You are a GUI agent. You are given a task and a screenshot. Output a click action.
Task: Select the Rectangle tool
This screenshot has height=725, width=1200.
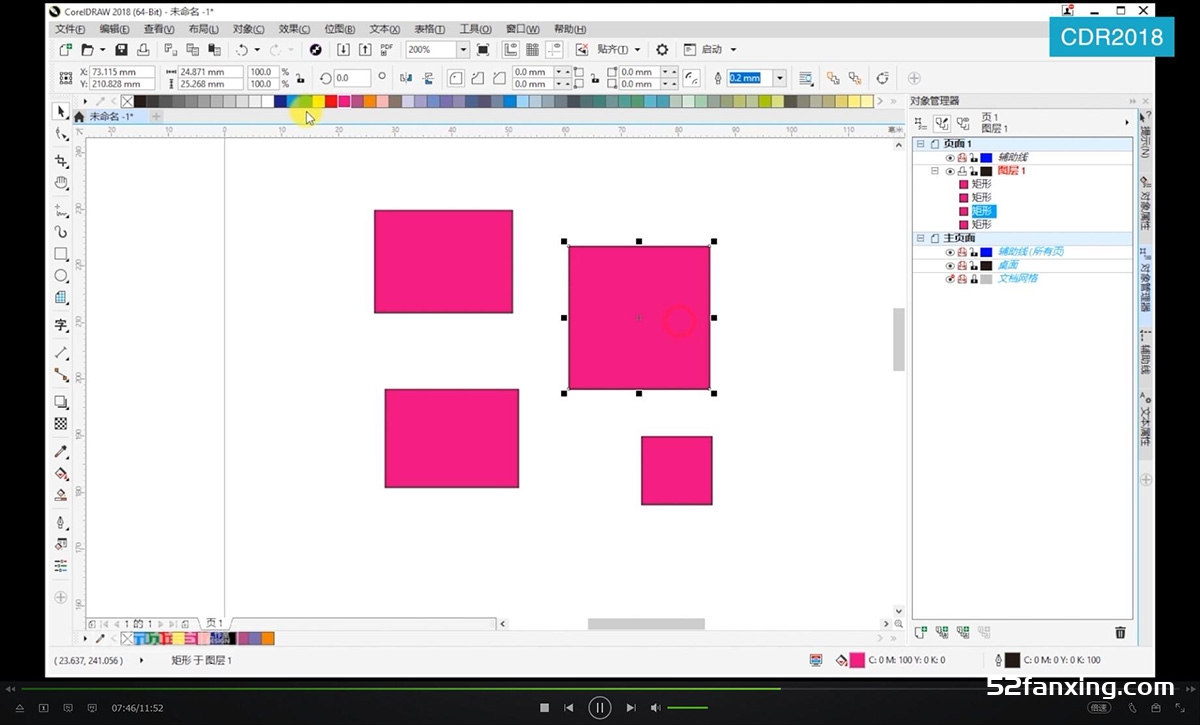coord(61,254)
